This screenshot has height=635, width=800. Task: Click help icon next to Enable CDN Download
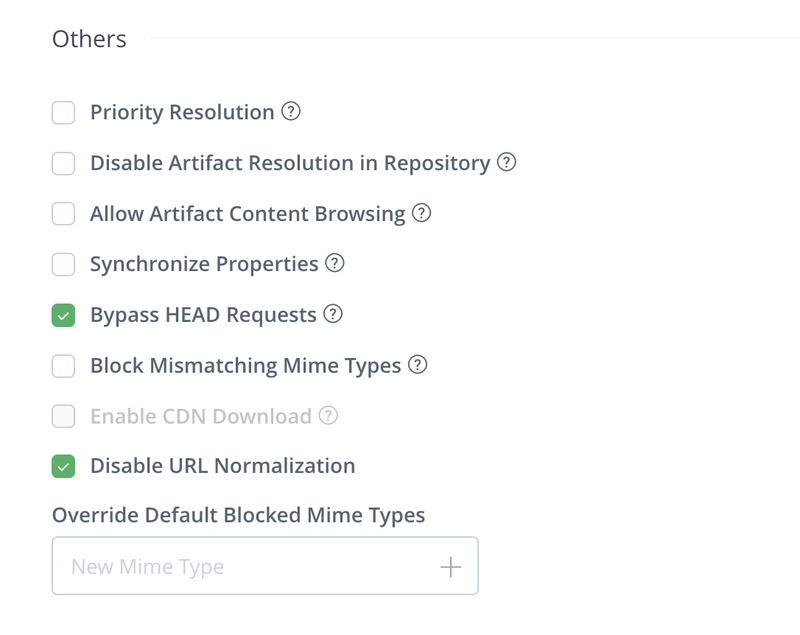coord(328,415)
